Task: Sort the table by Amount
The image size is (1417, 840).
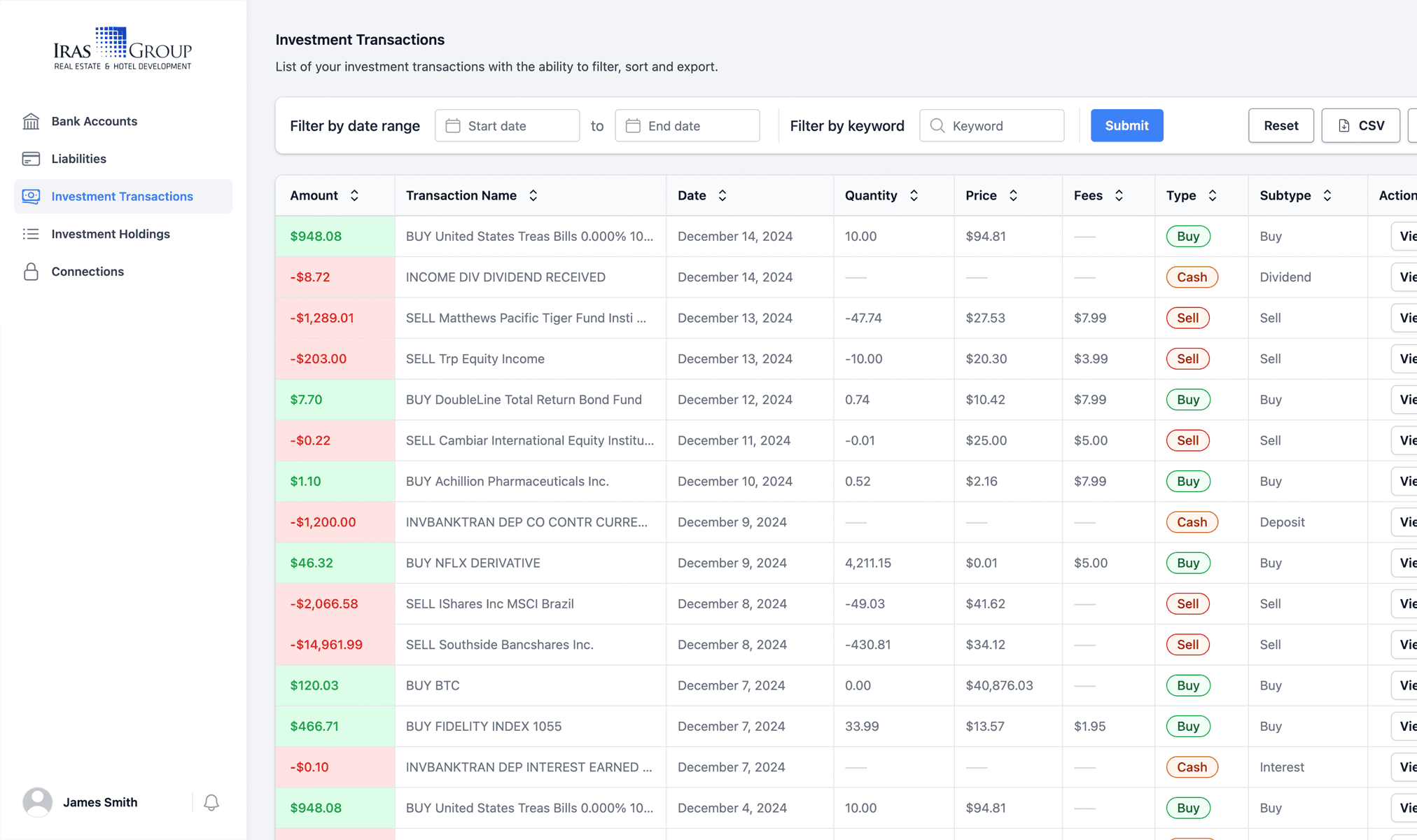Action: (x=354, y=195)
